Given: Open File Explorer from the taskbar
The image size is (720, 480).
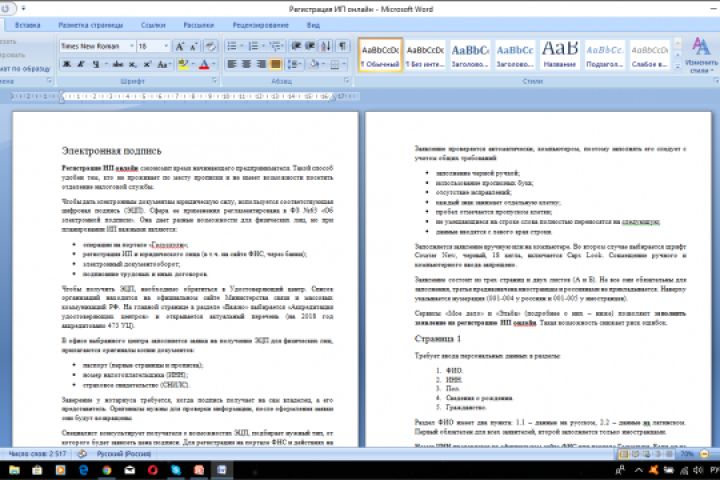Looking at the screenshot, I should pos(14,470).
